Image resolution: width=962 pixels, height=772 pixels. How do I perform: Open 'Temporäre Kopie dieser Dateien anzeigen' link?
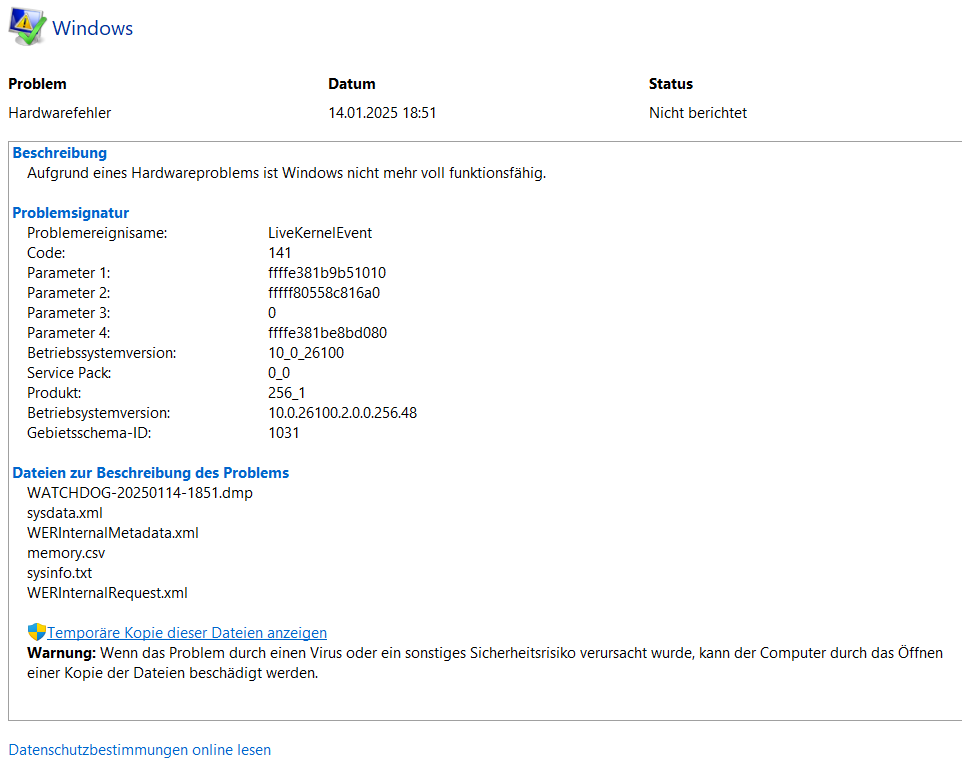[x=187, y=633]
